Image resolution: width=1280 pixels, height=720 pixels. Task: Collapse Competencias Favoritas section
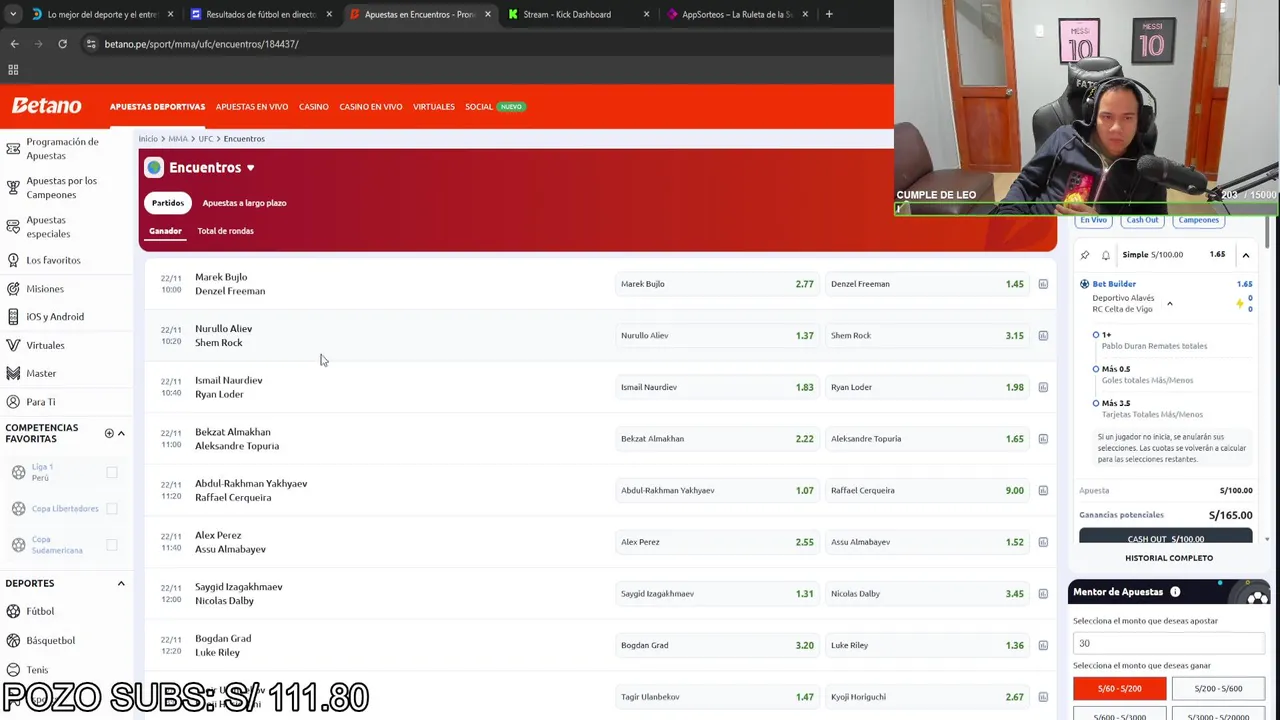pos(121,433)
